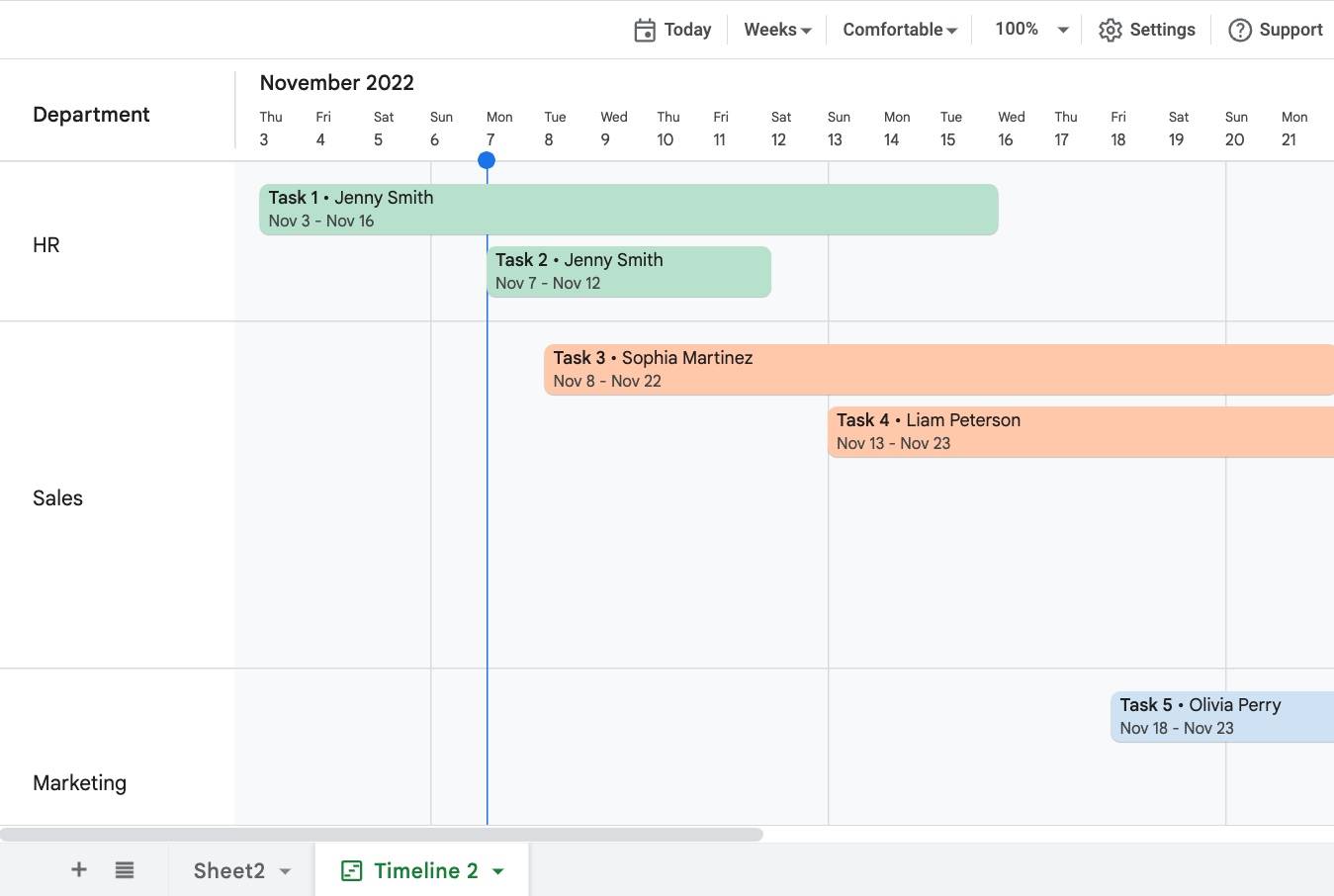1334x896 pixels.
Task: Click the calendar icon beside Today
Action: click(644, 29)
